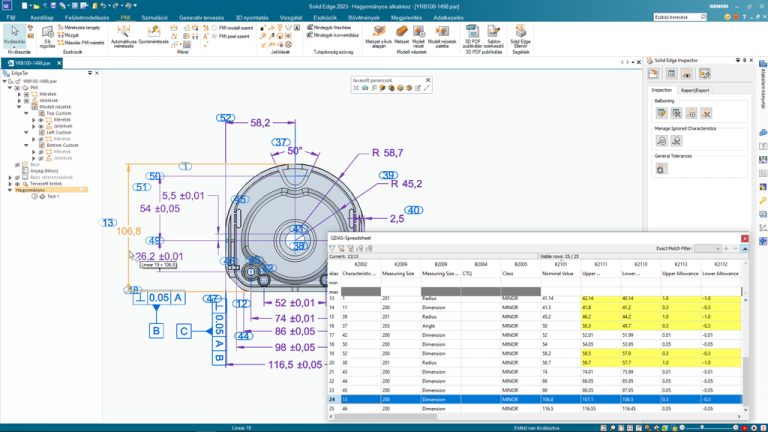Switch to the Report/Export tab
The height and width of the screenshot is (432, 768).
click(694, 90)
